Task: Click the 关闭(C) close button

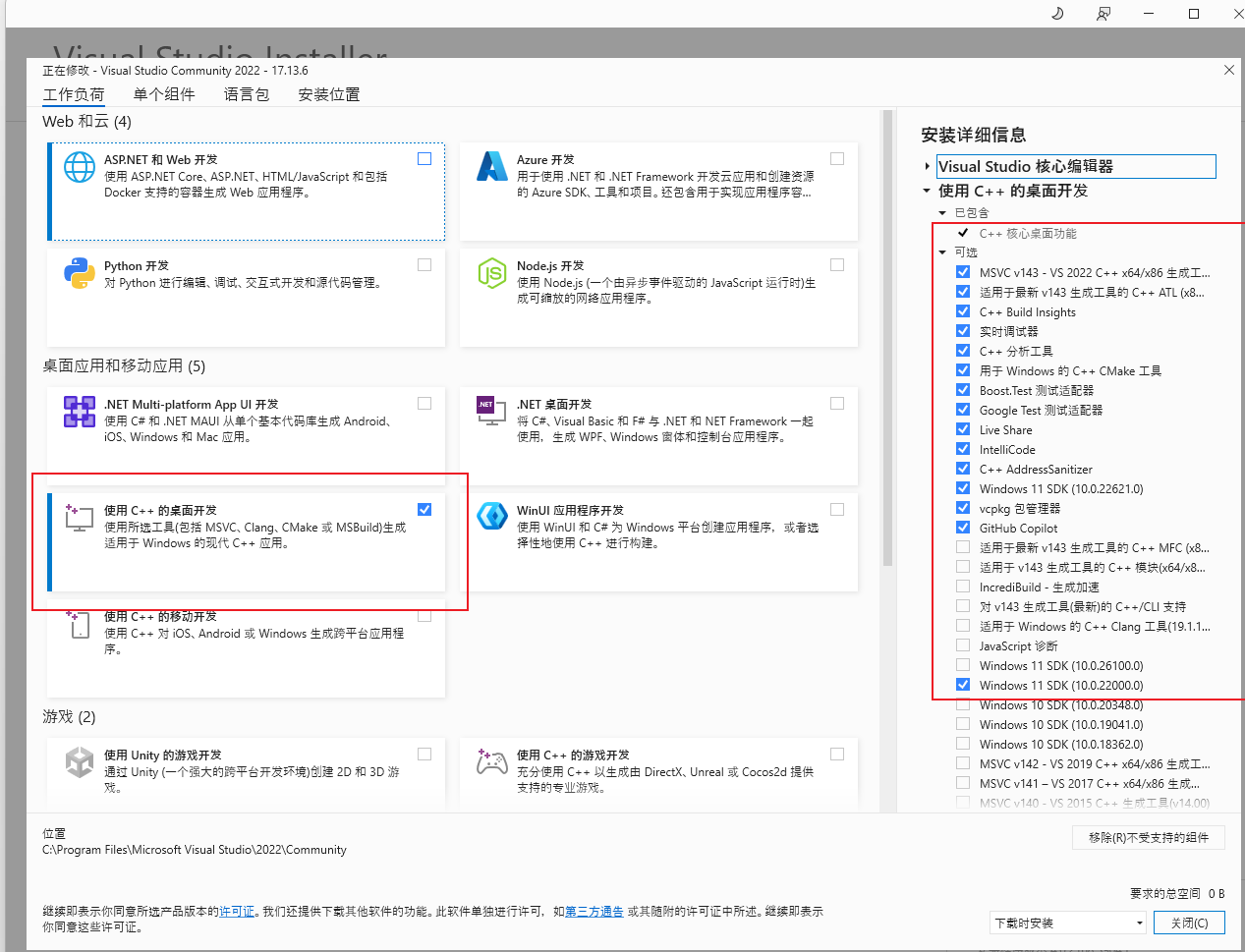Action: [1189, 923]
